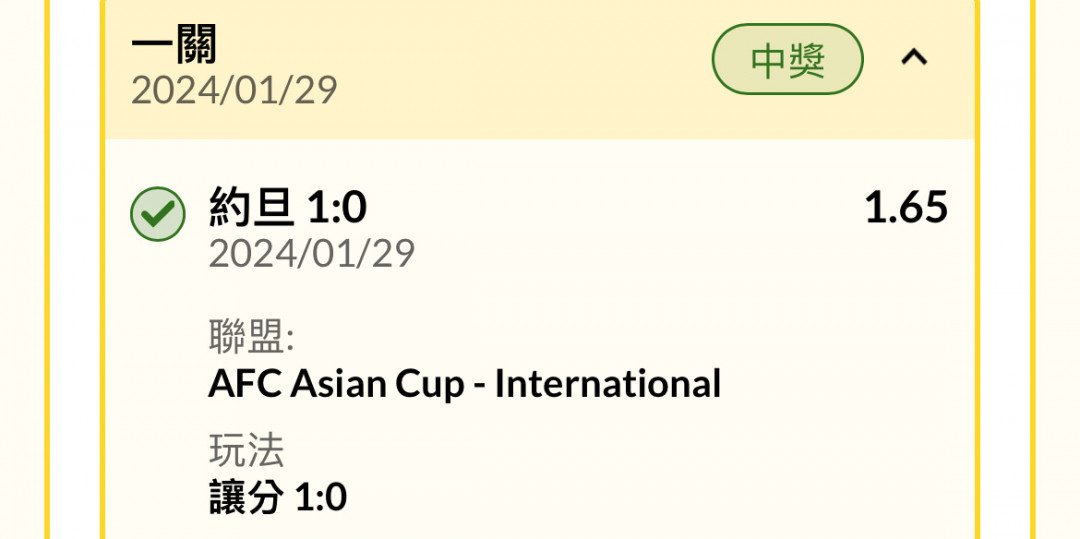Select the 一關 heading text

tap(174, 44)
